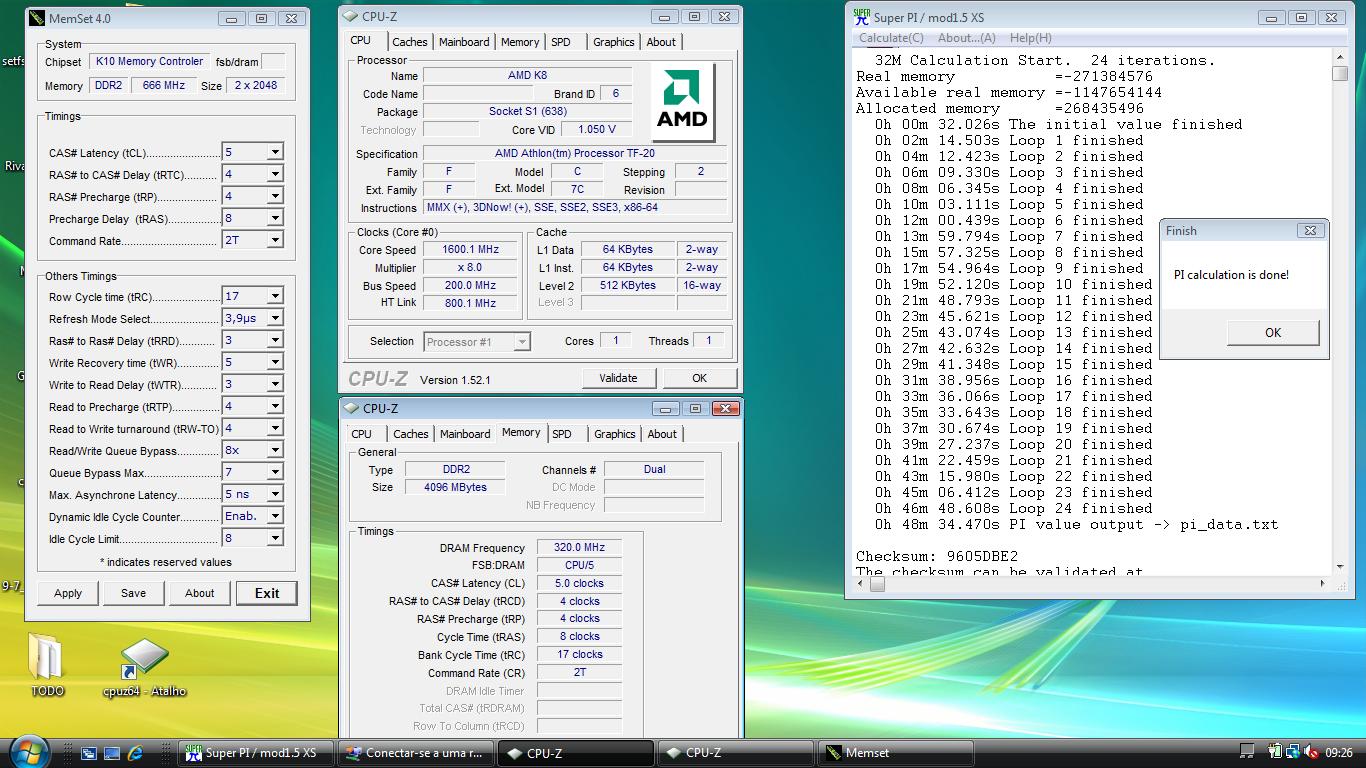Switch to Graphics tab in lower CPU-Z
The image size is (1366, 768).
[x=614, y=434]
